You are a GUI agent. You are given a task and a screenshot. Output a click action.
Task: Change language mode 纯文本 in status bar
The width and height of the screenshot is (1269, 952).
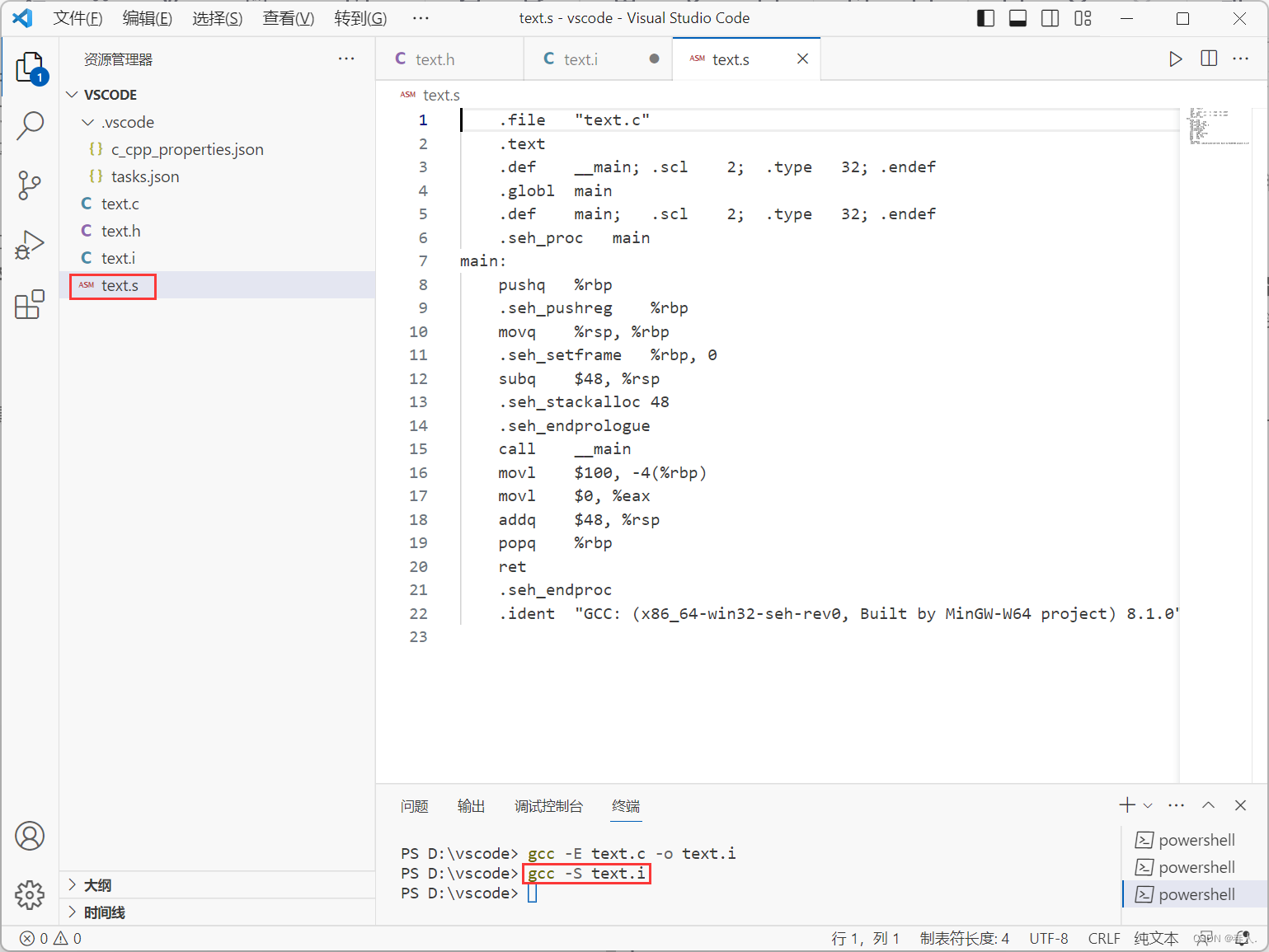pyautogui.click(x=1156, y=938)
